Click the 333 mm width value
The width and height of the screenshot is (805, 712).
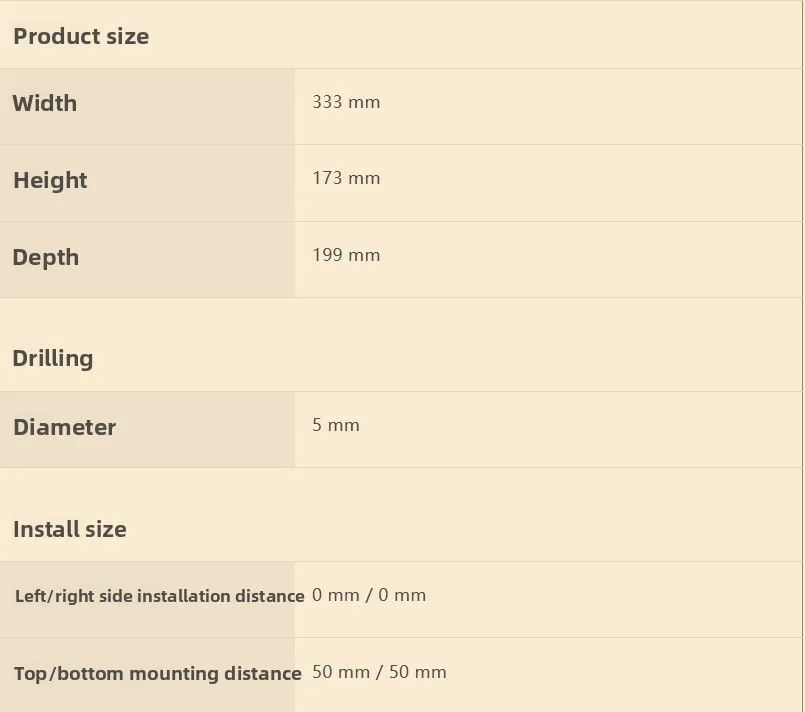[346, 102]
